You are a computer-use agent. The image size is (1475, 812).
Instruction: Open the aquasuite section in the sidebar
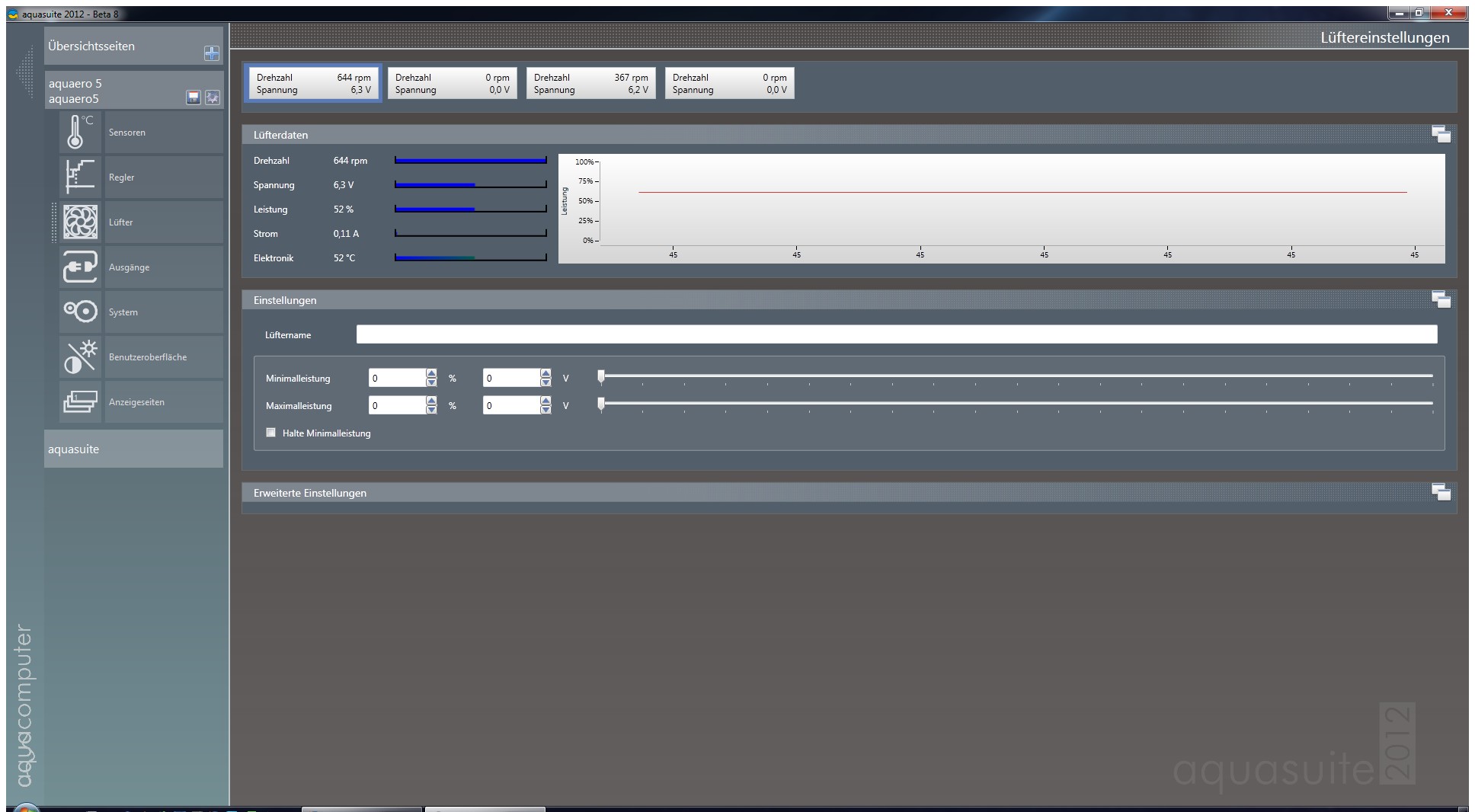(x=133, y=449)
